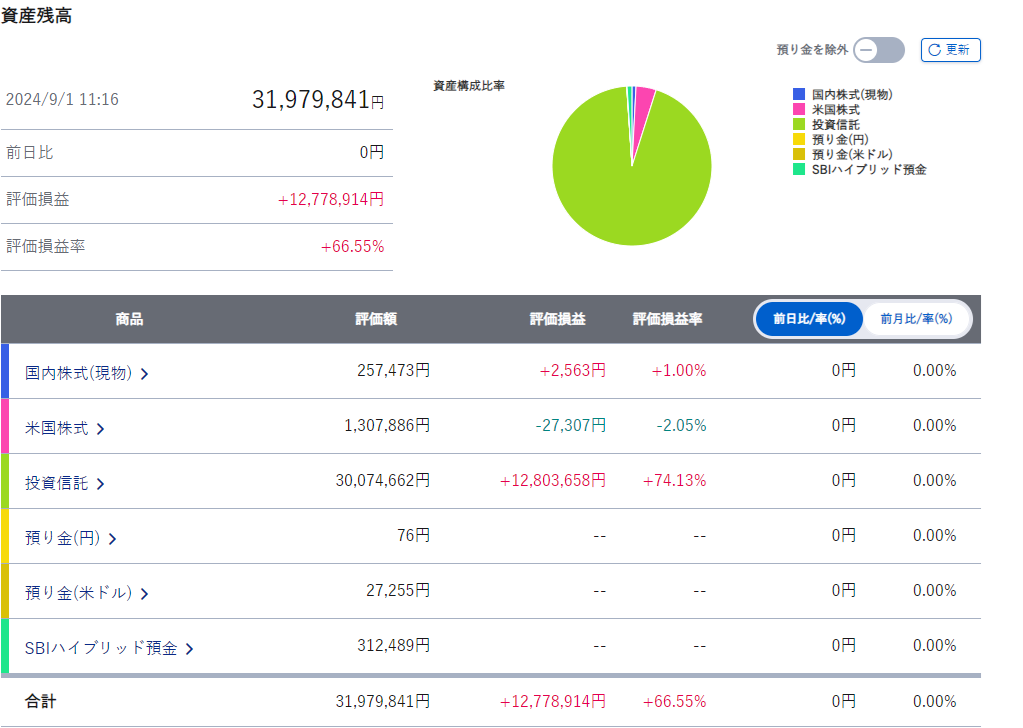This screenshot has width=1023, height=728.
Task: Click chevron beside 預り金(米ドル)
Action: click(x=145, y=594)
